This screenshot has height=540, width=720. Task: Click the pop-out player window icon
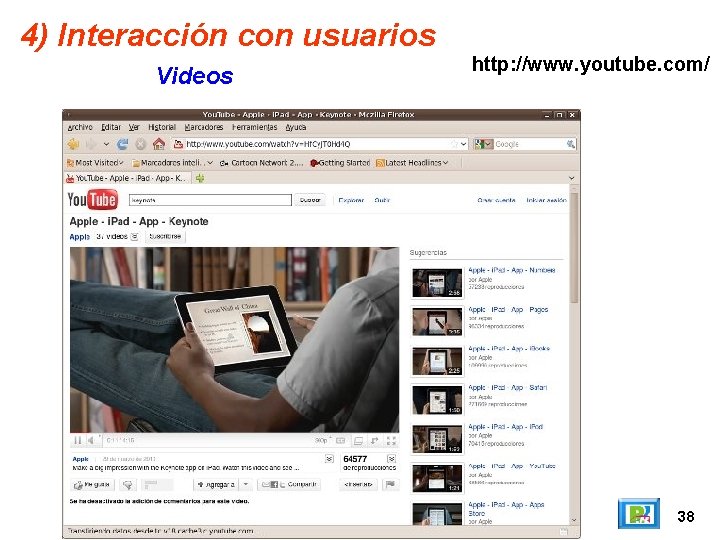(358, 441)
